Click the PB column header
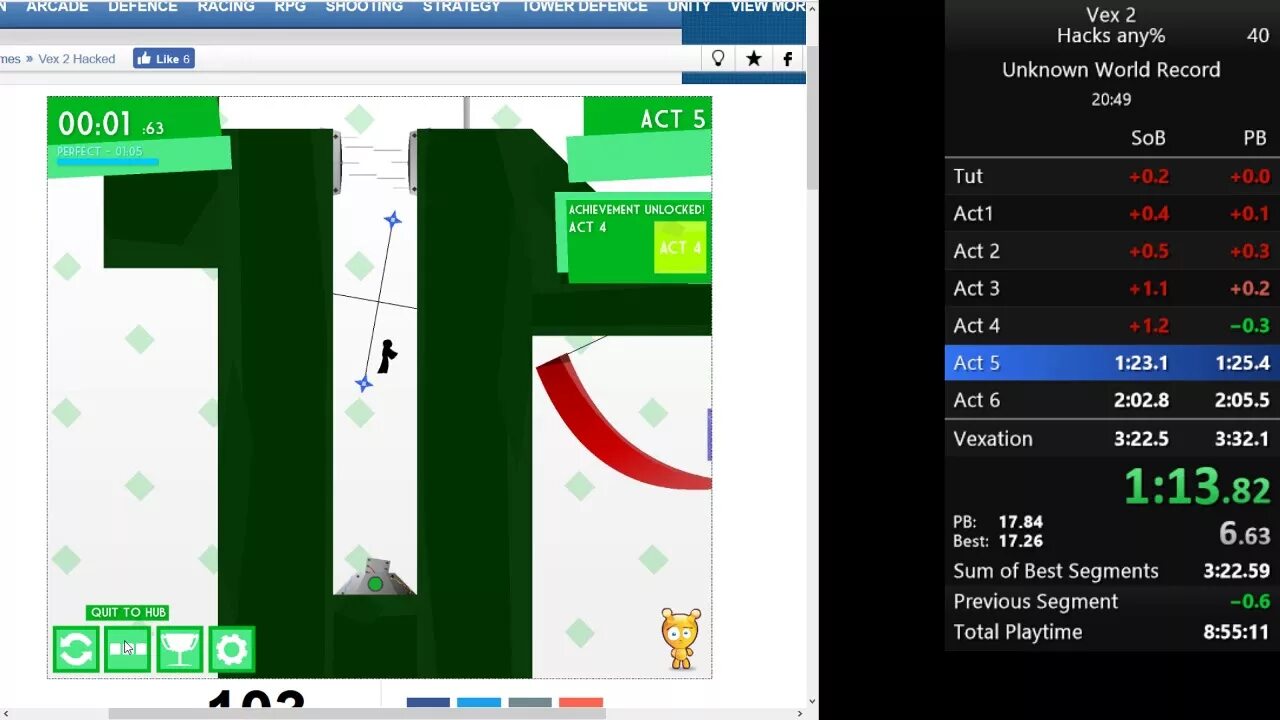Screen dimensions: 1280x720 1255,138
